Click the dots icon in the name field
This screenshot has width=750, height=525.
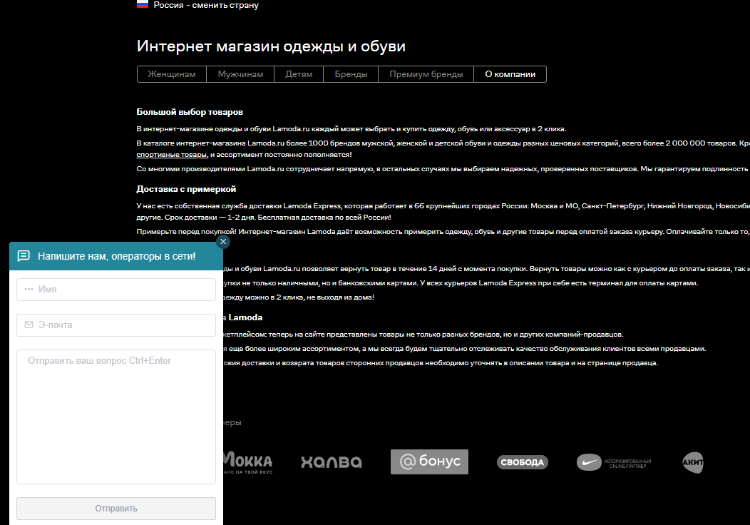tap(29, 289)
